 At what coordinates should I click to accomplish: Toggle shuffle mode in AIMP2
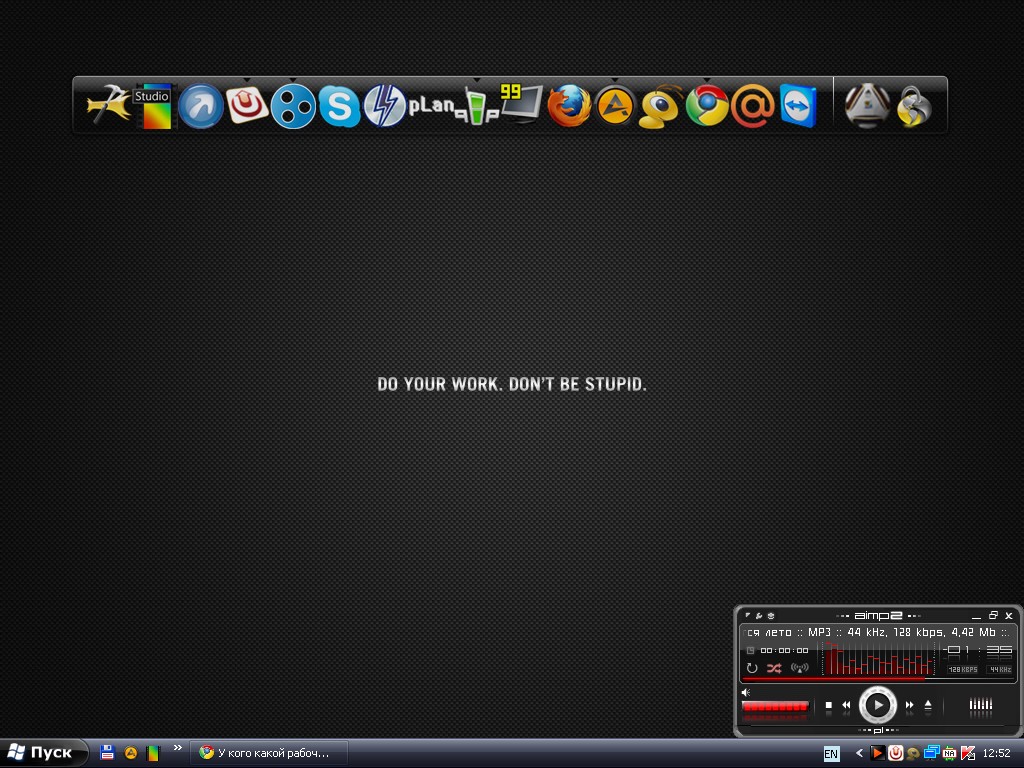[x=774, y=668]
